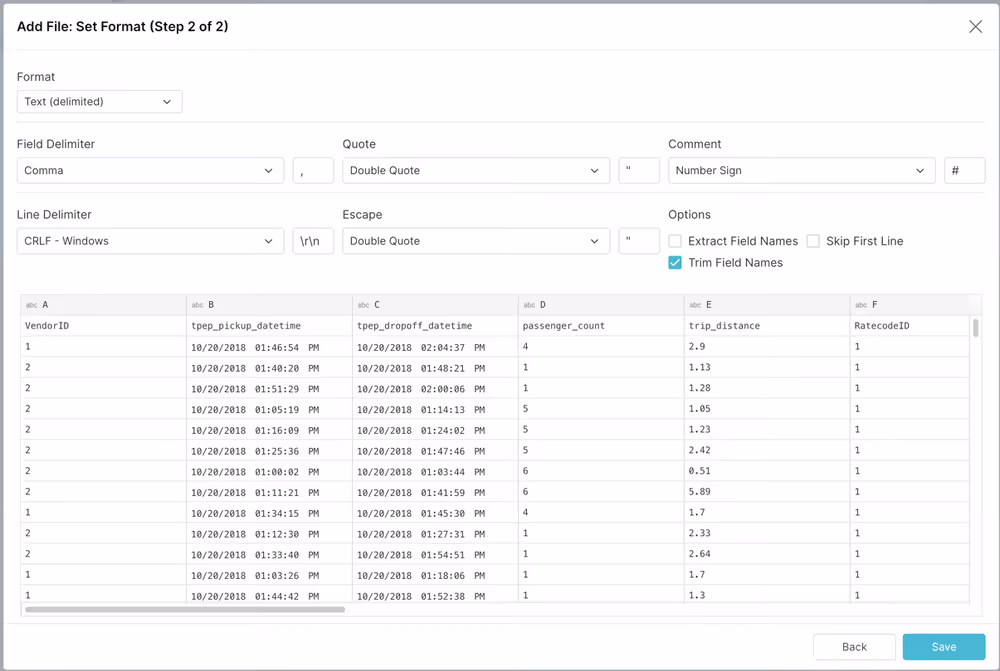Click dropoff time 10/20/2018 01:45:30 PM
Screen dimensions: 1000x671
click(421, 513)
